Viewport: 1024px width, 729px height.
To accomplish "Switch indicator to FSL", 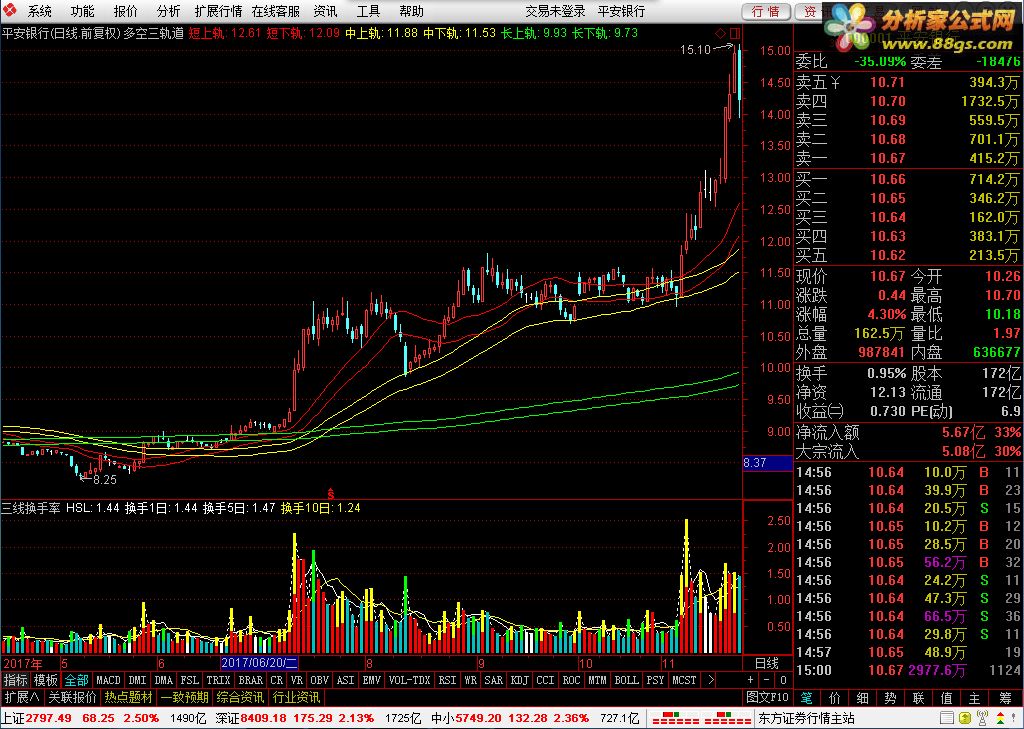I will click(x=190, y=680).
